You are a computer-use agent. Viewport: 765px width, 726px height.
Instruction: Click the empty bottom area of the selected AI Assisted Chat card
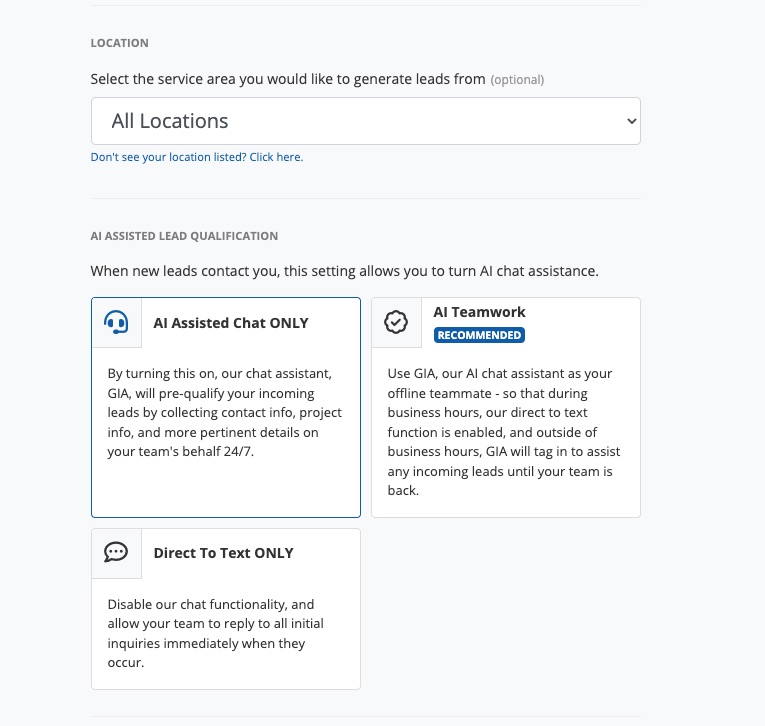point(225,490)
